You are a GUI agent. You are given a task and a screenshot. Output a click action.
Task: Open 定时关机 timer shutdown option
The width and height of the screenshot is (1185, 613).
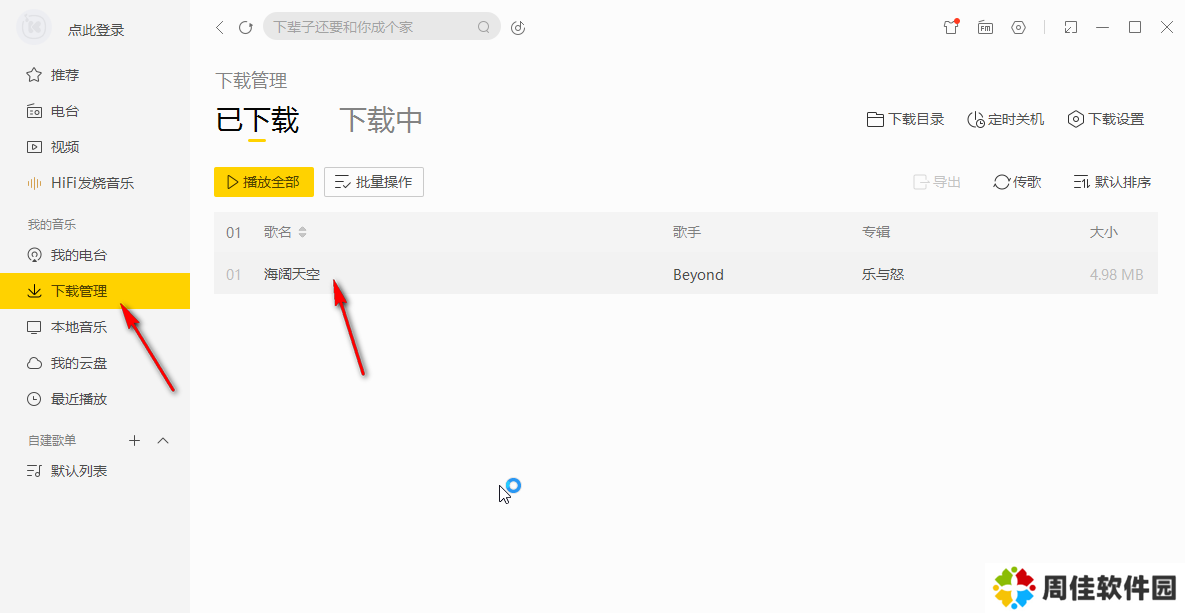click(1005, 120)
